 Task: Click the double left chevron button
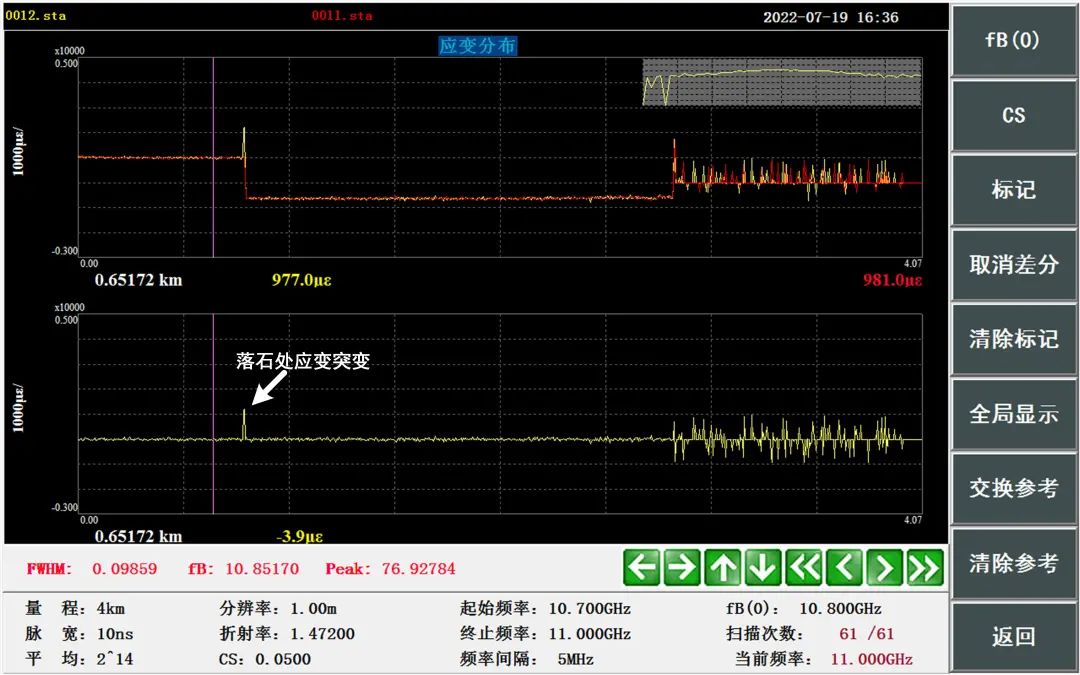(x=804, y=568)
